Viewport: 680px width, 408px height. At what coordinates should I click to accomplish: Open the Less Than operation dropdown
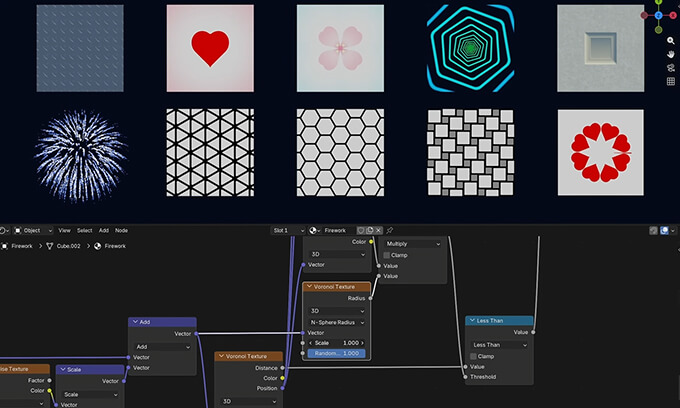click(x=498, y=345)
